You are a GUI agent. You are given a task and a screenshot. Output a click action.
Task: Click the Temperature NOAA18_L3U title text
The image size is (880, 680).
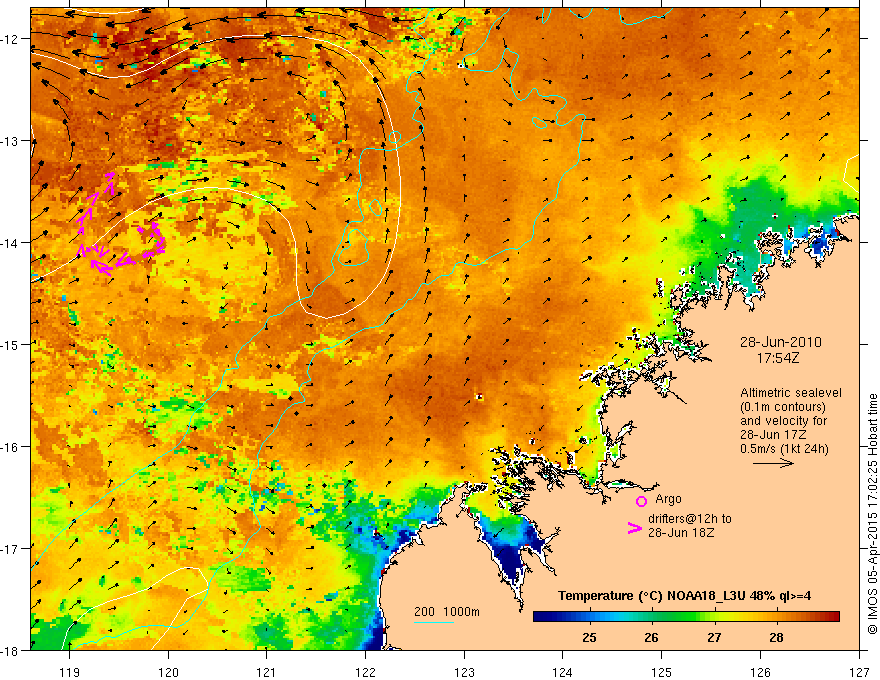pos(684,596)
